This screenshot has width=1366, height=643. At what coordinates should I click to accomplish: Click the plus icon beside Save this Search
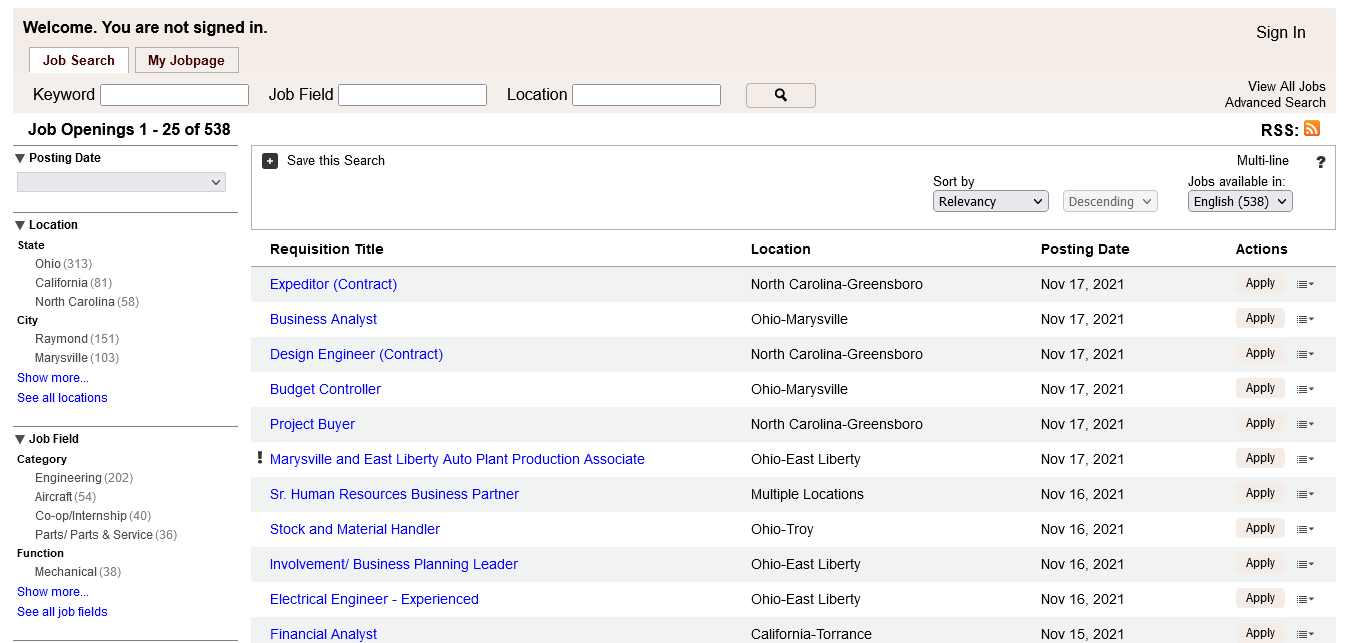[270, 161]
